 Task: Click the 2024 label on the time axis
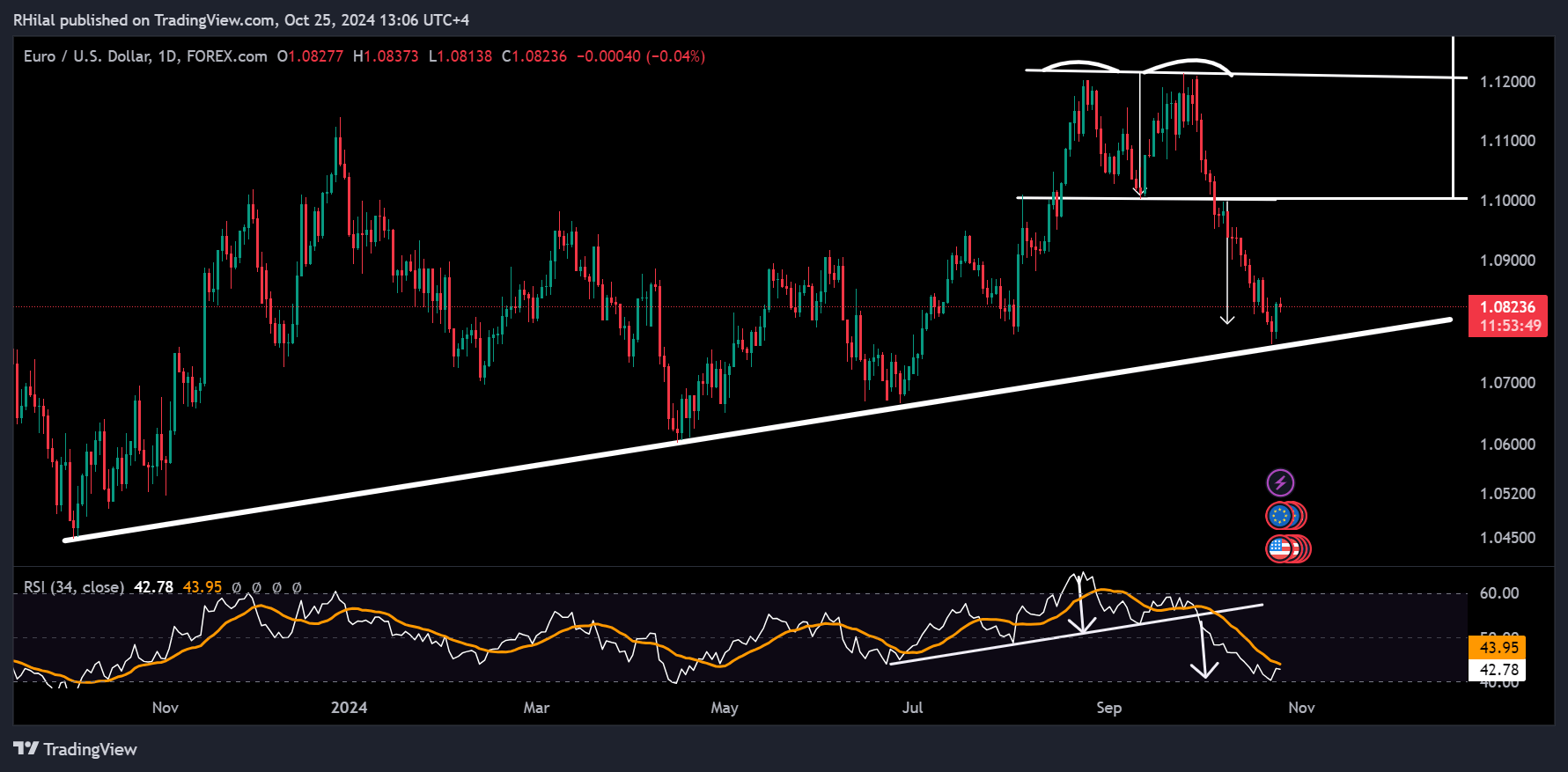(x=350, y=708)
